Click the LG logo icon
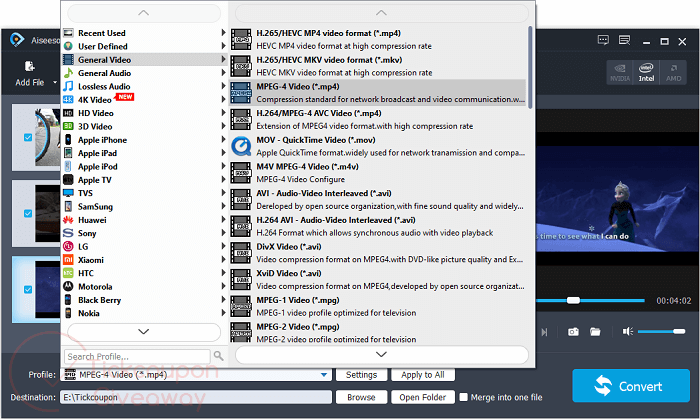 [68, 246]
